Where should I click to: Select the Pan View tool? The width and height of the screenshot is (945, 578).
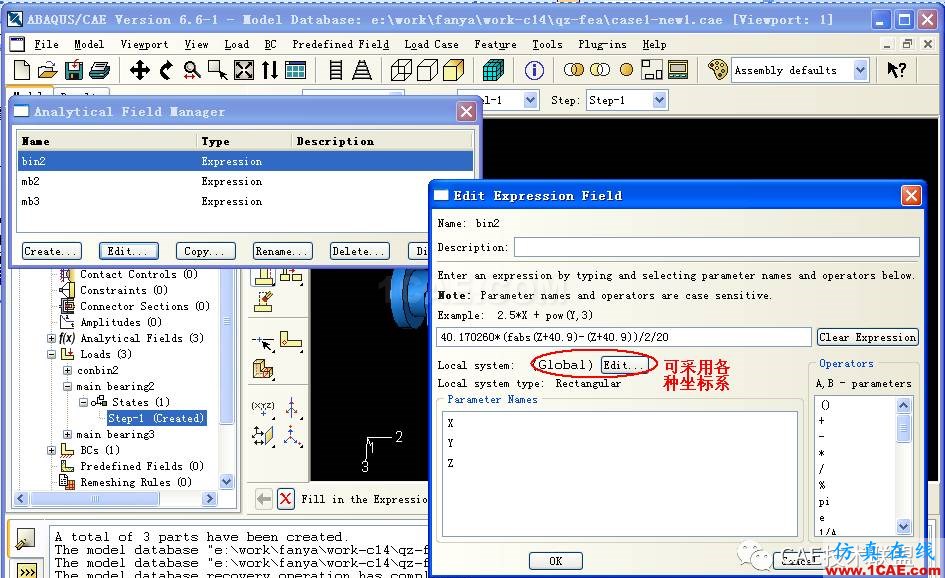tap(140, 70)
